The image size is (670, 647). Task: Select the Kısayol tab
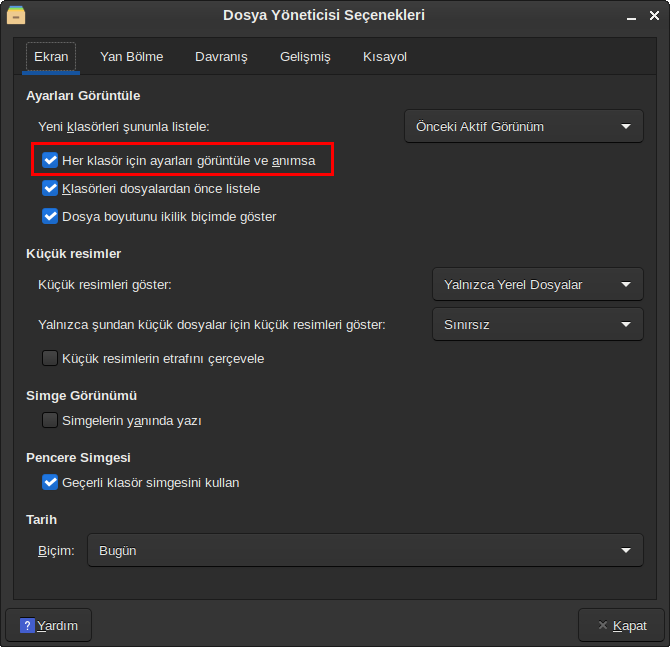pos(385,57)
